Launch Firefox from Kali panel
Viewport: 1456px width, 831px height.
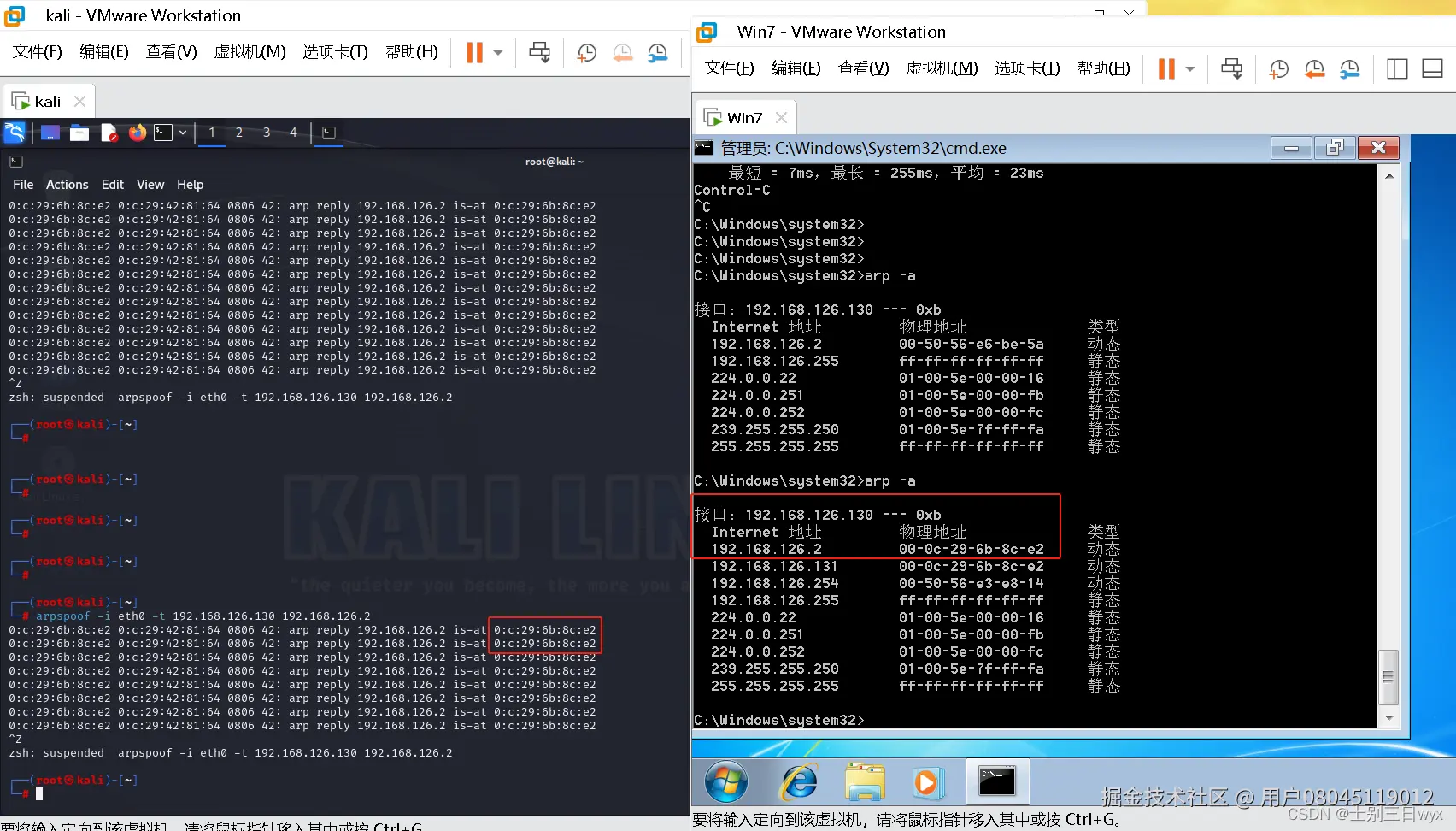point(138,133)
